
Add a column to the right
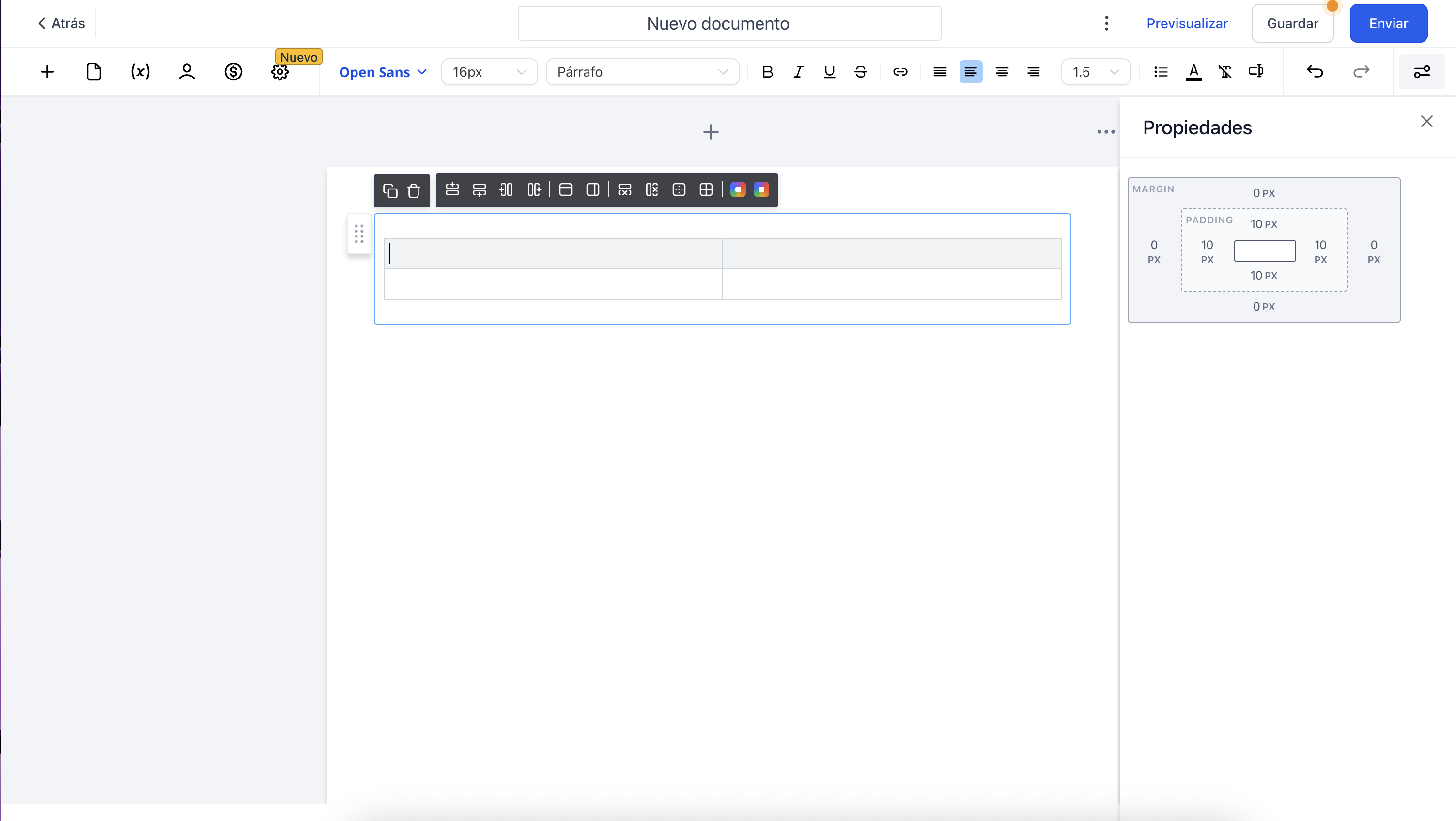pyautogui.click(x=534, y=189)
